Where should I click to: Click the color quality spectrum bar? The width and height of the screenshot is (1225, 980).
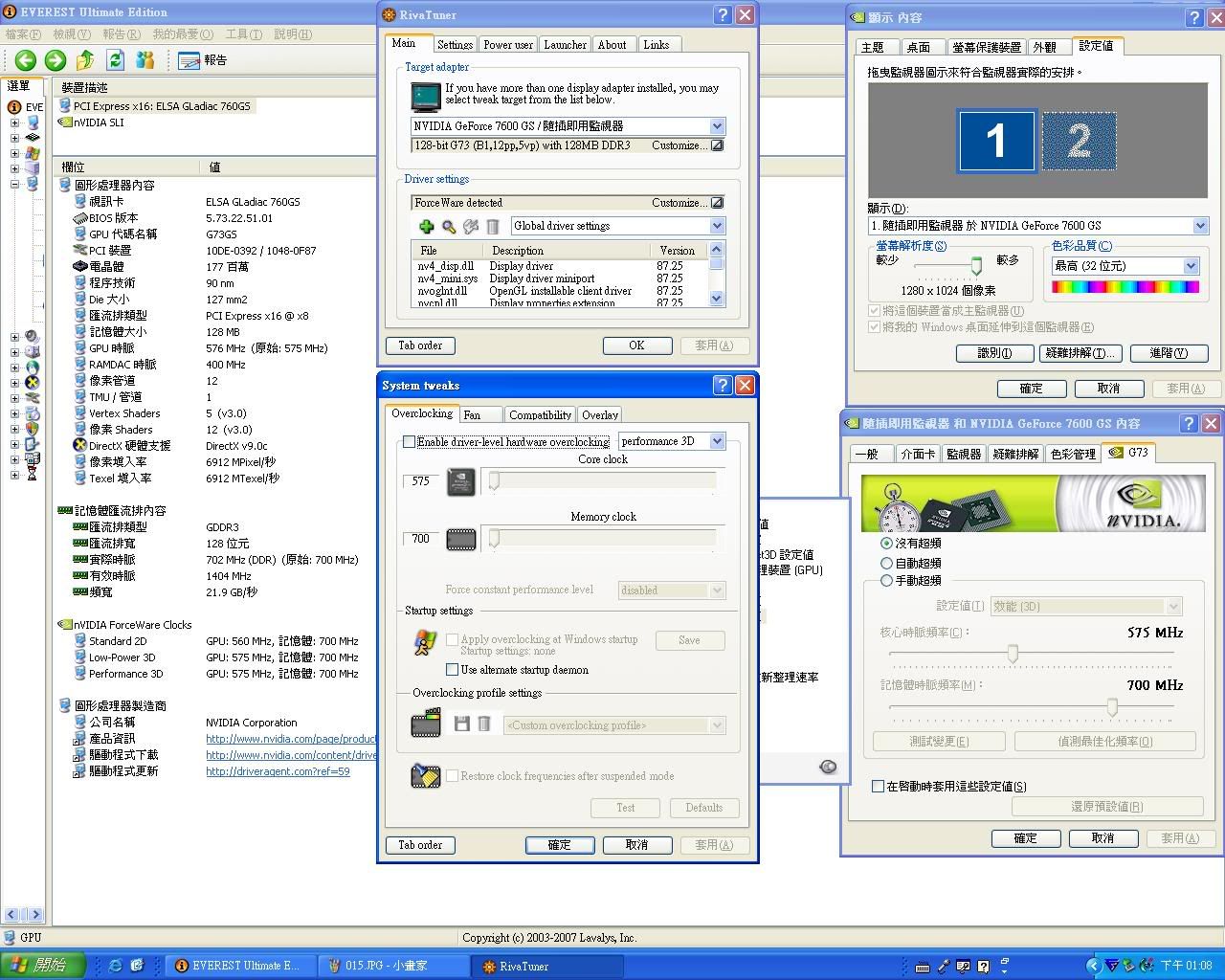(1125, 286)
